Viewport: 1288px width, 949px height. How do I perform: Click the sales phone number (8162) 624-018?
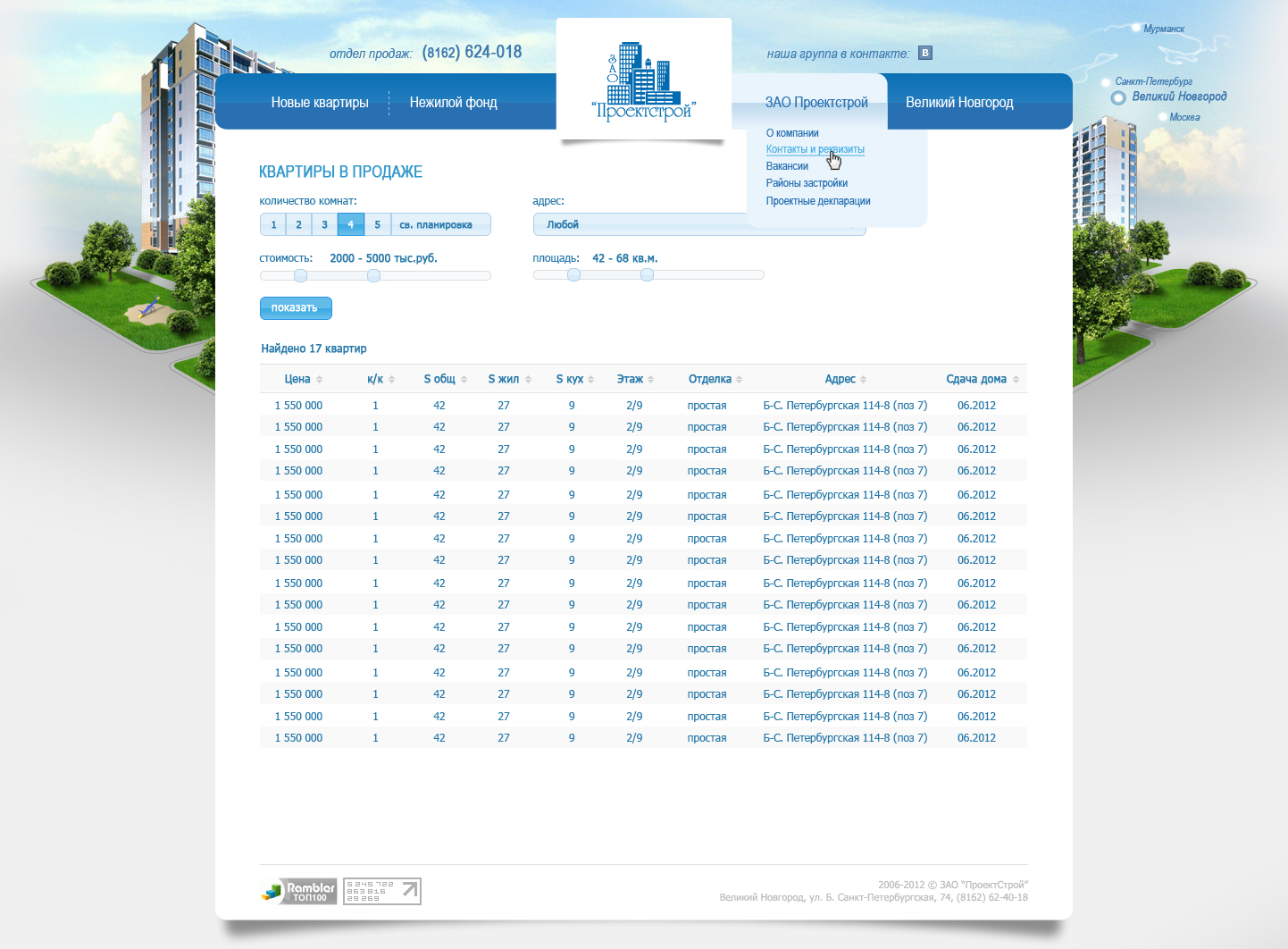pyautogui.click(x=472, y=52)
